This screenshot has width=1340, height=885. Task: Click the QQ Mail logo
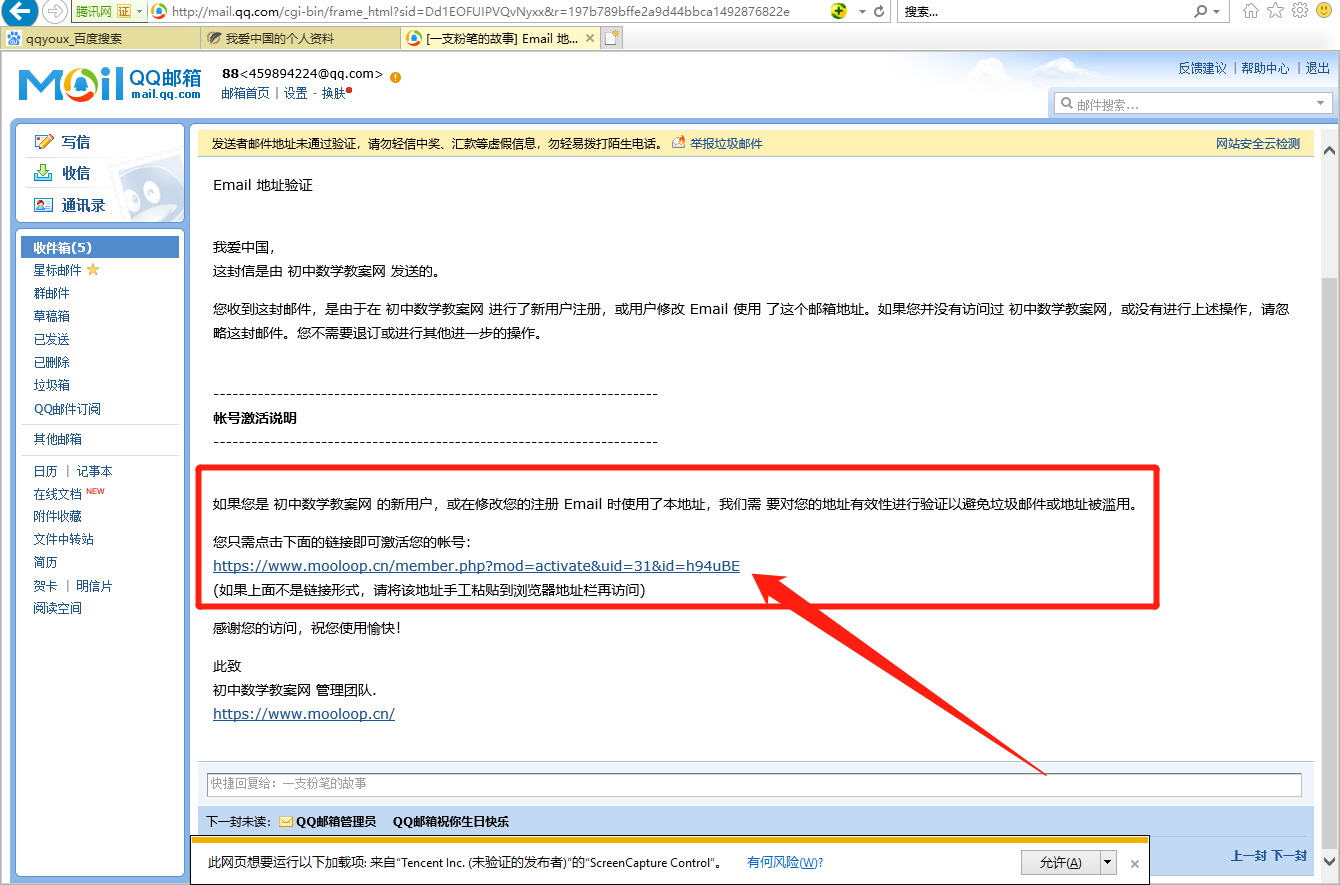(x=110, y=84)
